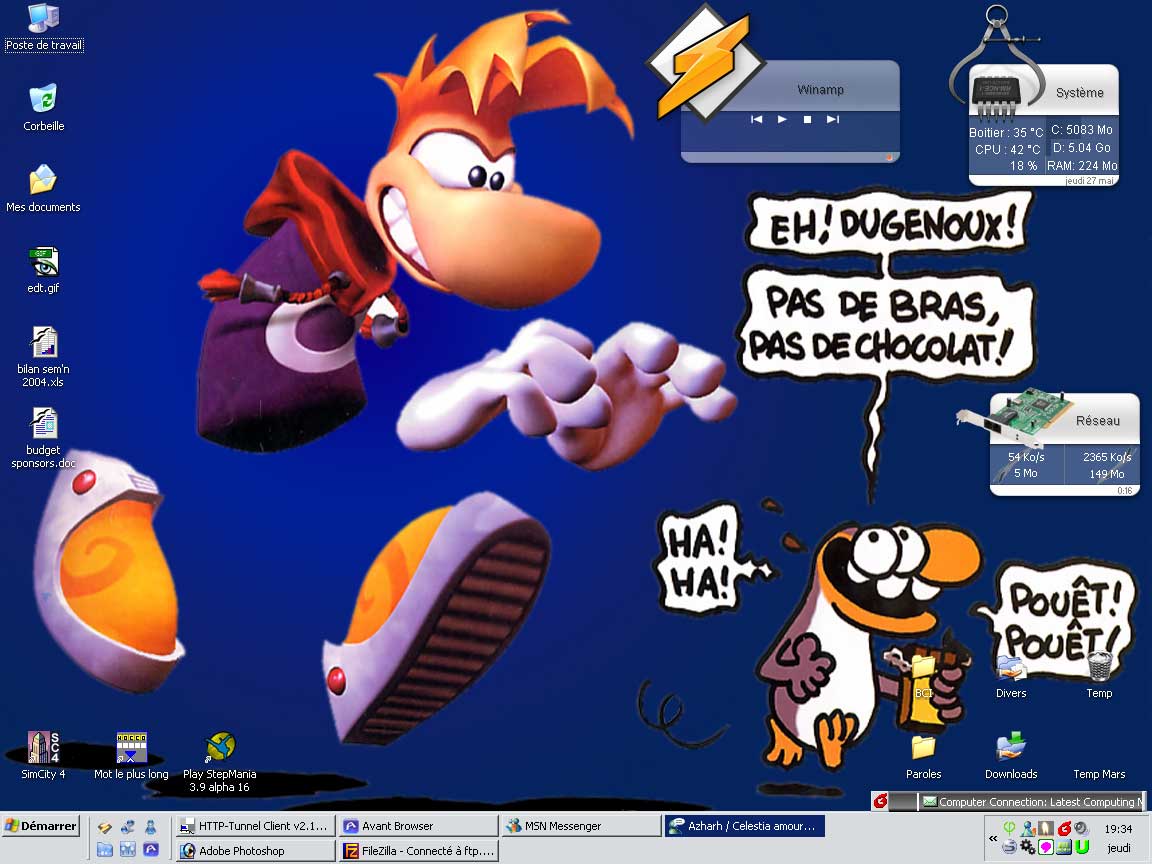
Task: Click the pink speech bubble tray icon
Action: (x=1045, y=847)
